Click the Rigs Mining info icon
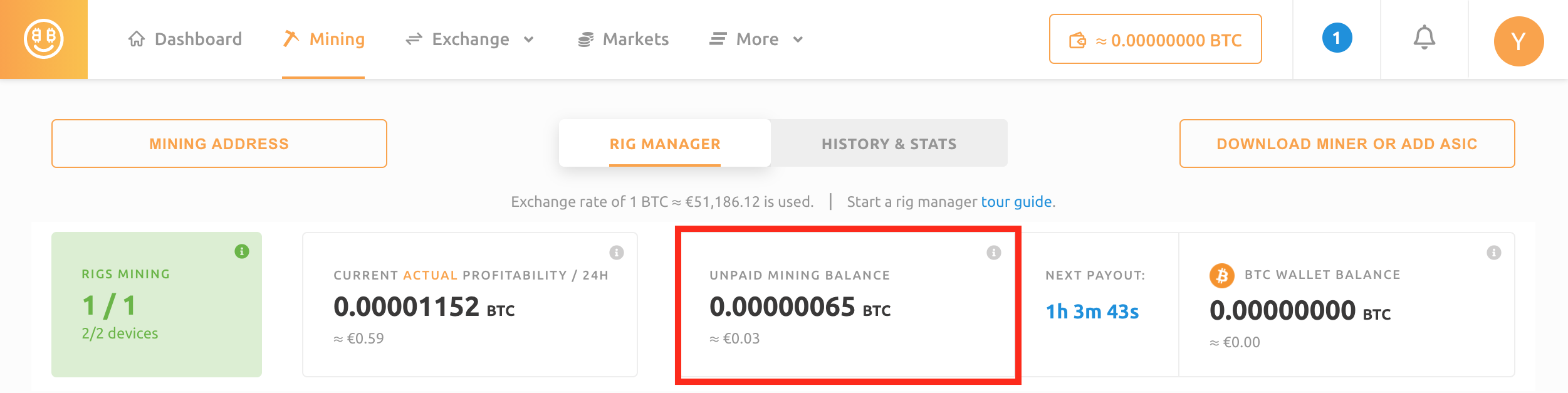 (242, 251)
